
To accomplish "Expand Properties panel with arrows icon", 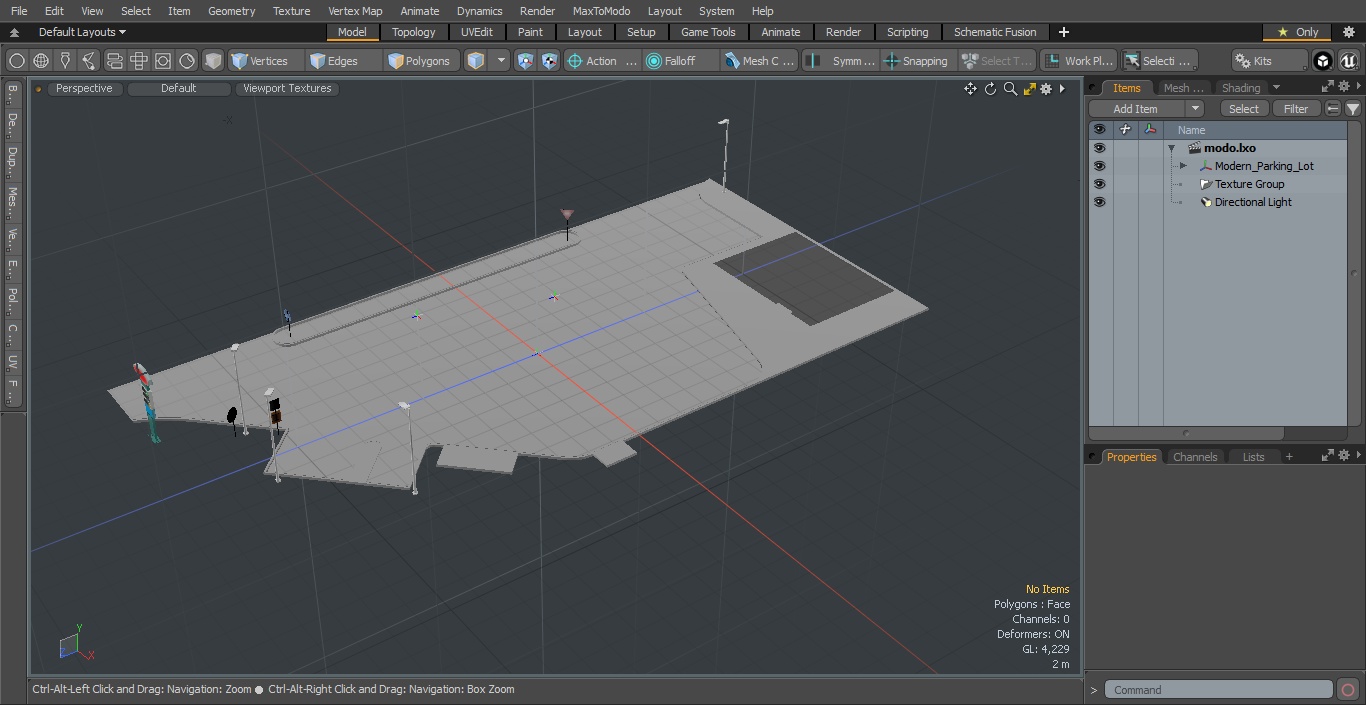I will [x=1328, y=456].
